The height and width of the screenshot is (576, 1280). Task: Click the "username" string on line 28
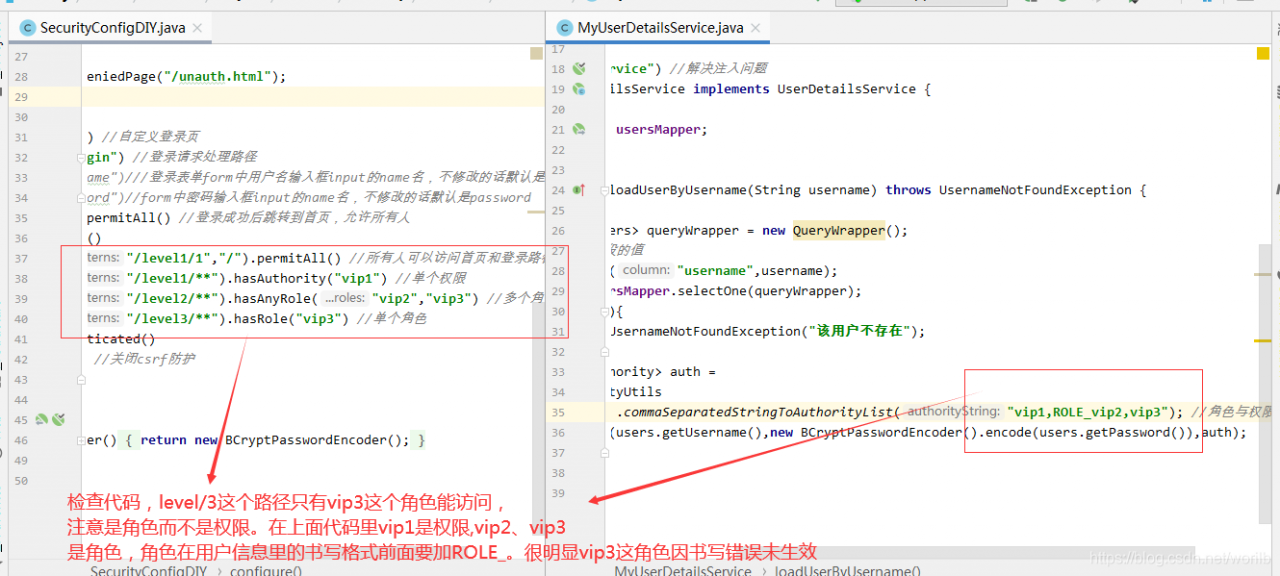point(716,270)
